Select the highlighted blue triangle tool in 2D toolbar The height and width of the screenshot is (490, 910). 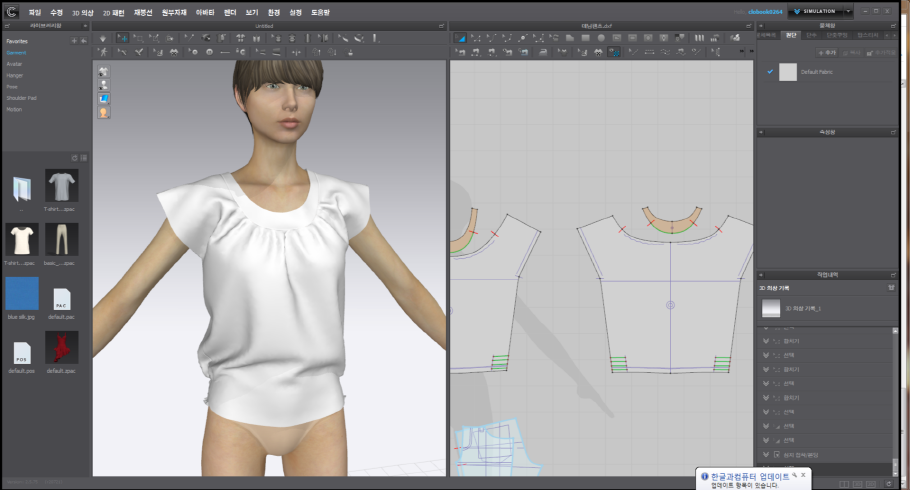(460, 38)
